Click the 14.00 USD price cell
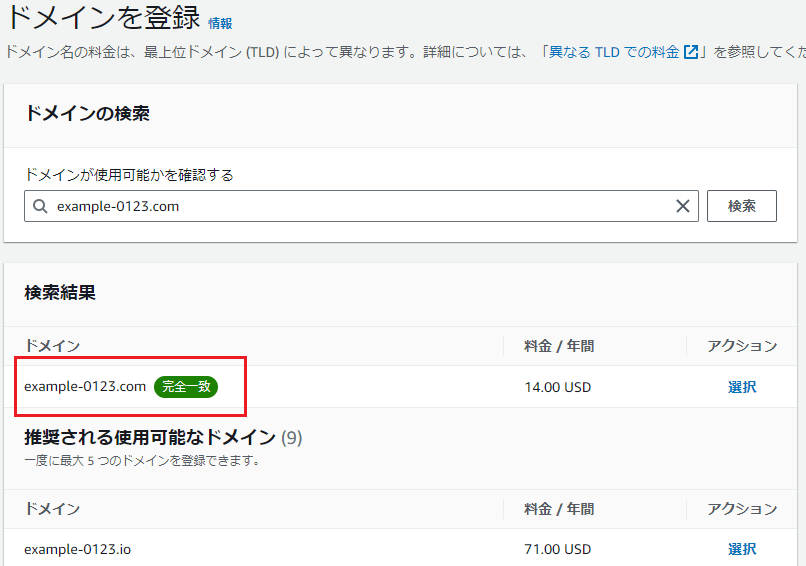Screen dimensions: 806x566 (x=558, y=387)
